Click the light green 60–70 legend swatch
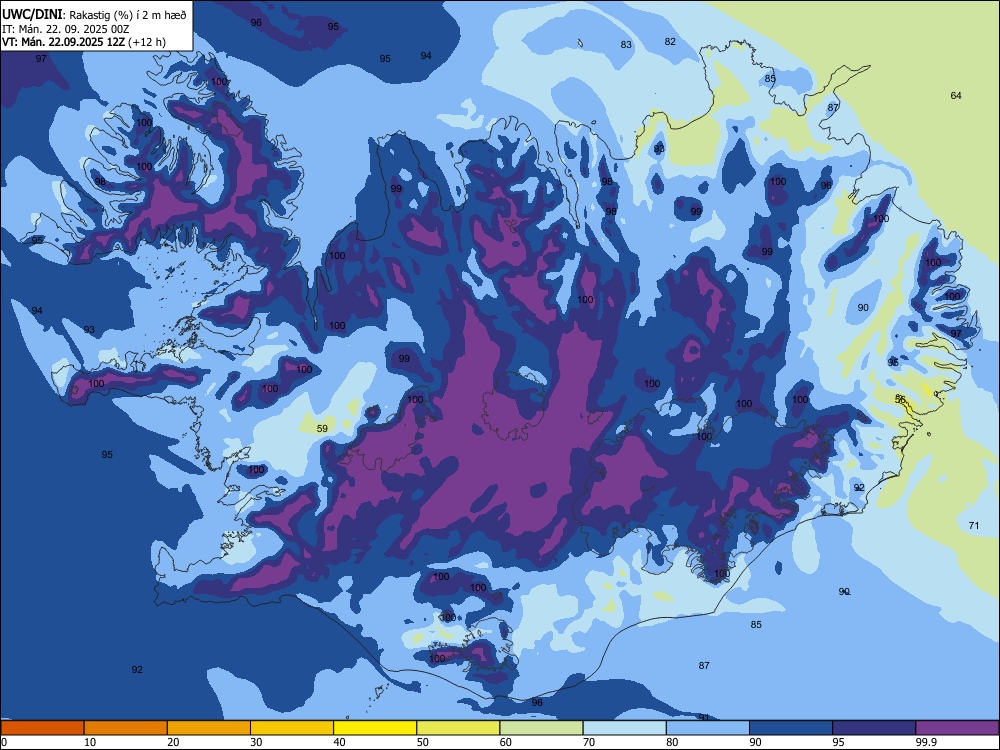The height and width of the screenshot is (750, 1000). 541,728
